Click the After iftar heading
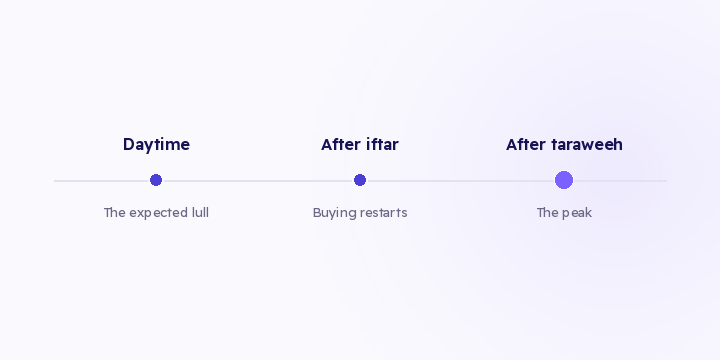The width and height of the screenshot is (720, 360). click(360, 145)
